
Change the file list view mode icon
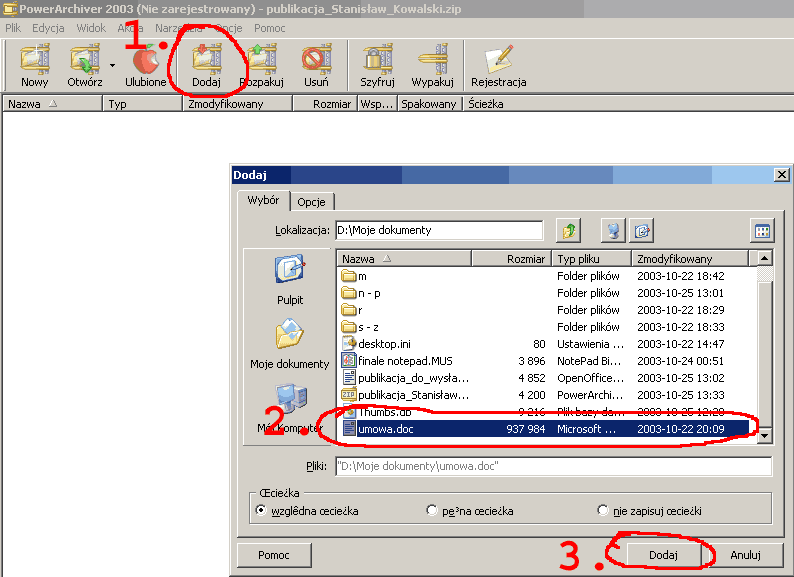coord(762,231)
